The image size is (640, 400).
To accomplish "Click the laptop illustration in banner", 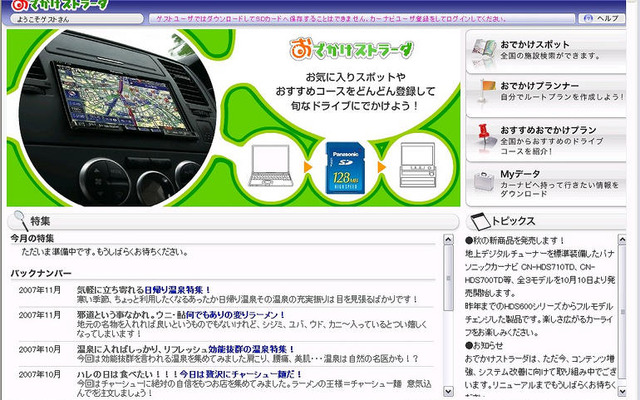I will (x=271, y=166).
